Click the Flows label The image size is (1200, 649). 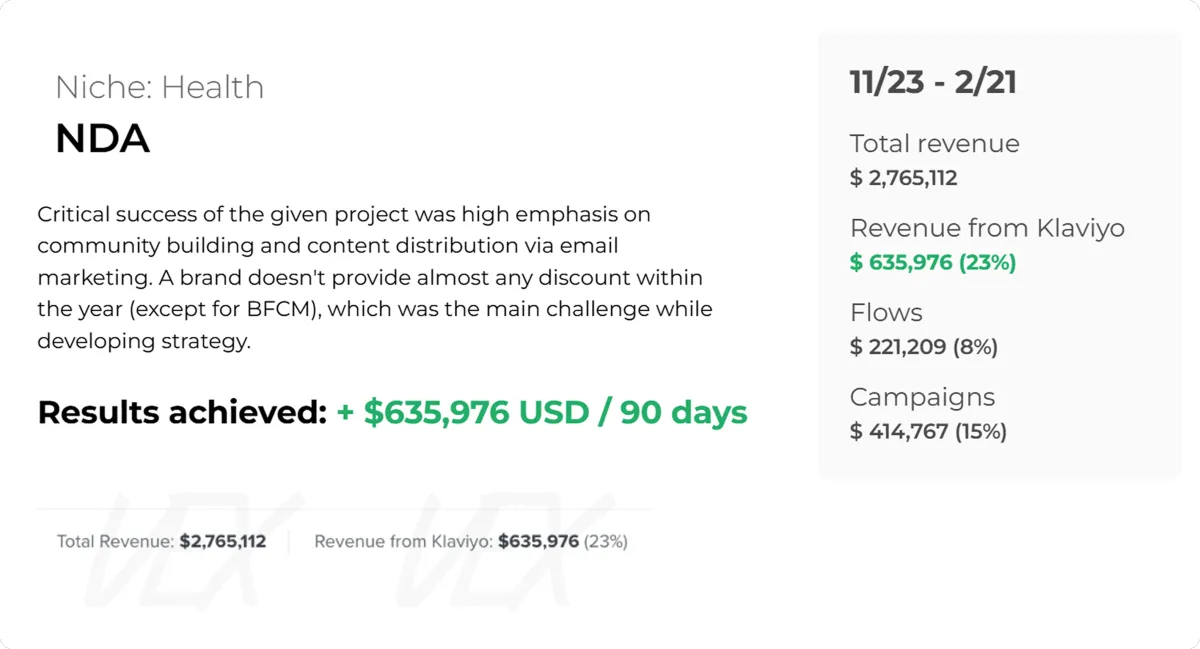click(x=885, y=313)
